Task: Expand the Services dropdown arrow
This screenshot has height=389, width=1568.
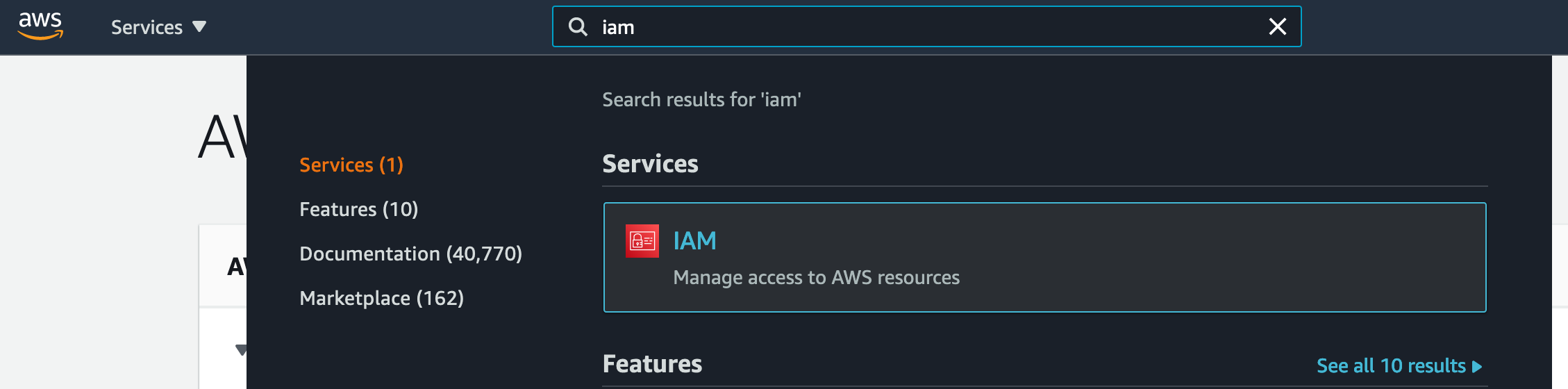Action: [199, 27]
